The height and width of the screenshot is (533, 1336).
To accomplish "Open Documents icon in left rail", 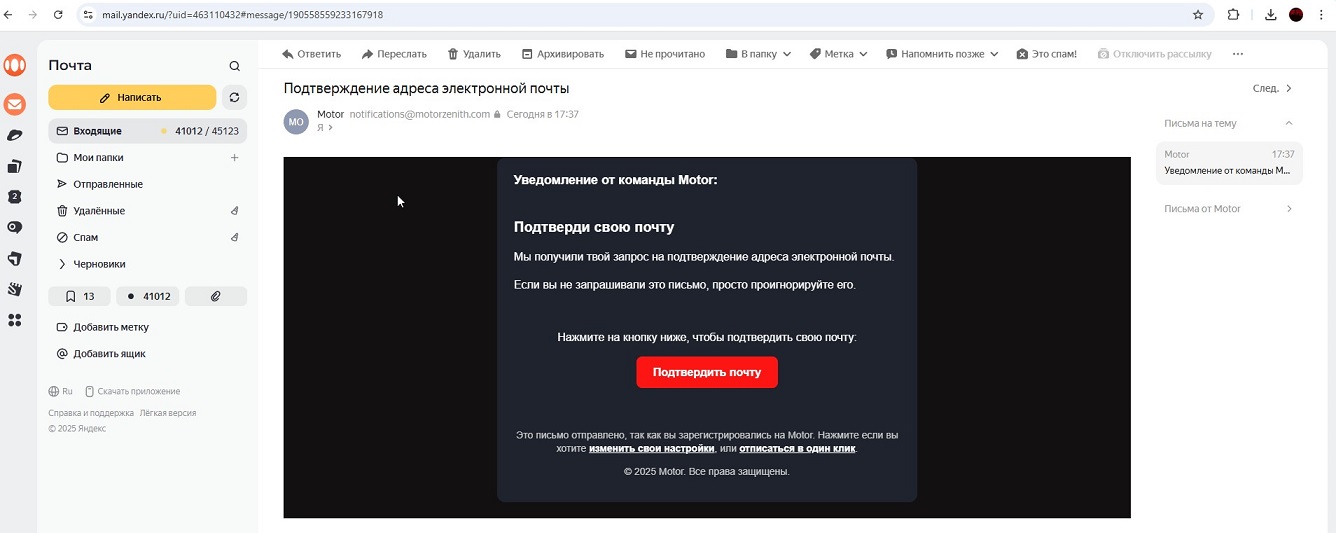I will (15, 166).
